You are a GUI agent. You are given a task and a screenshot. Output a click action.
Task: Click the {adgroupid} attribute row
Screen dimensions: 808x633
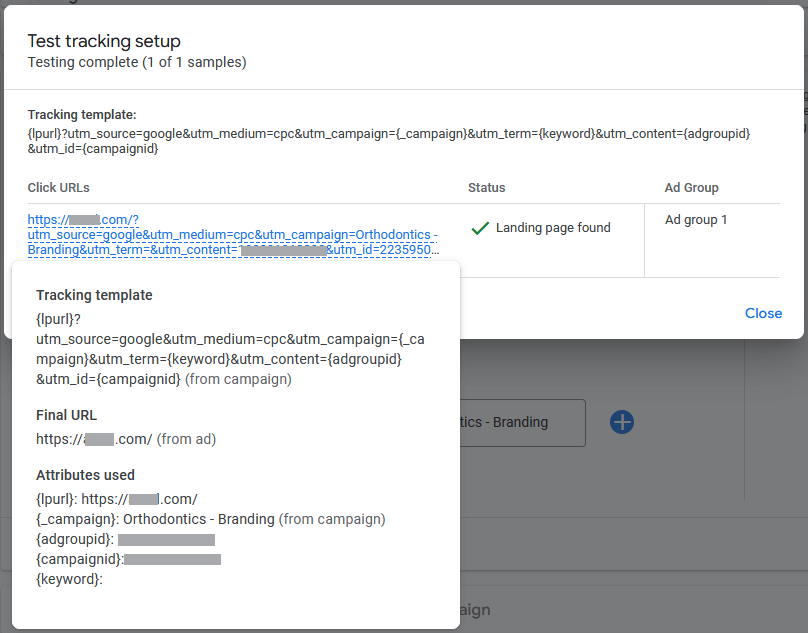click(x=126, y=539)
